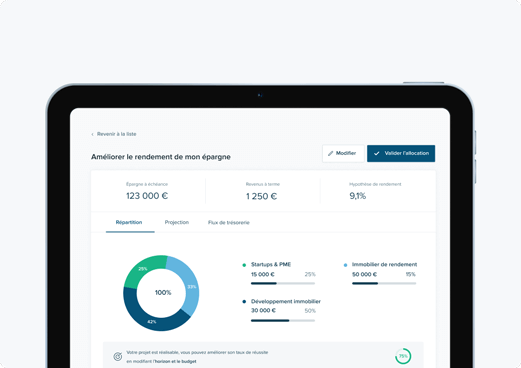
Task: Open the Flux de trésorerie tab
Action: click(x=229, y=222)
